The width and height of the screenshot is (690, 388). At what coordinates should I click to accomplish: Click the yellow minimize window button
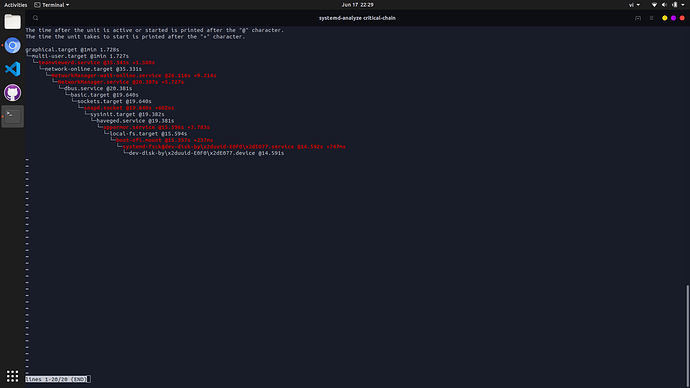point(664,18)
